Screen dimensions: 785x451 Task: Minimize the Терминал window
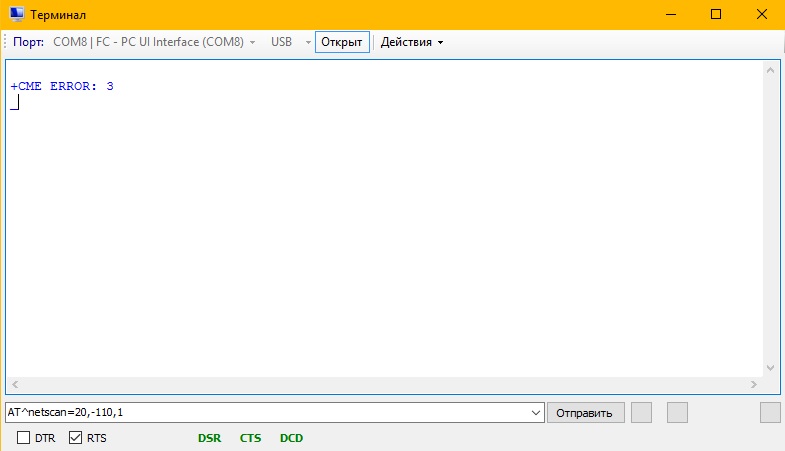coord(671,15)
